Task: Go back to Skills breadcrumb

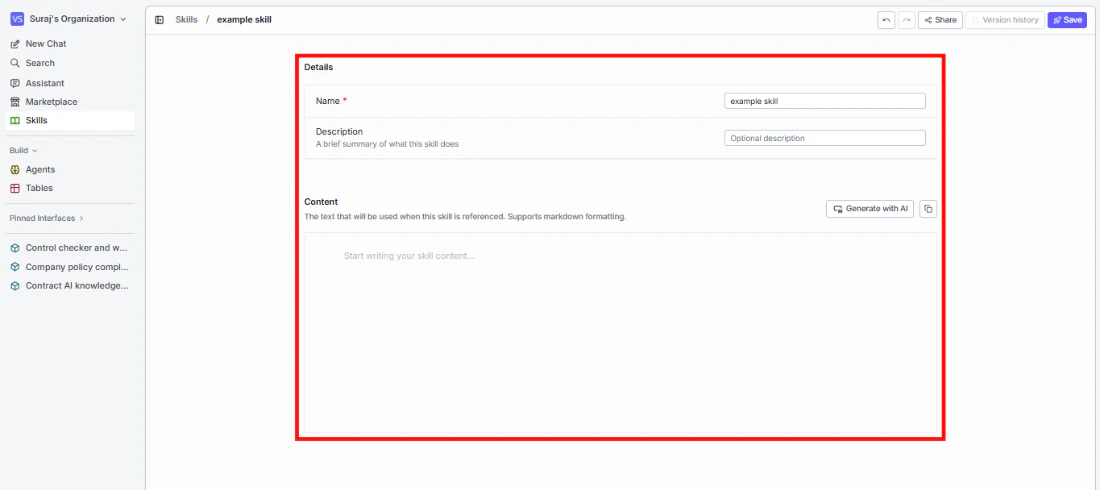Action: click(x=186, y=20)
